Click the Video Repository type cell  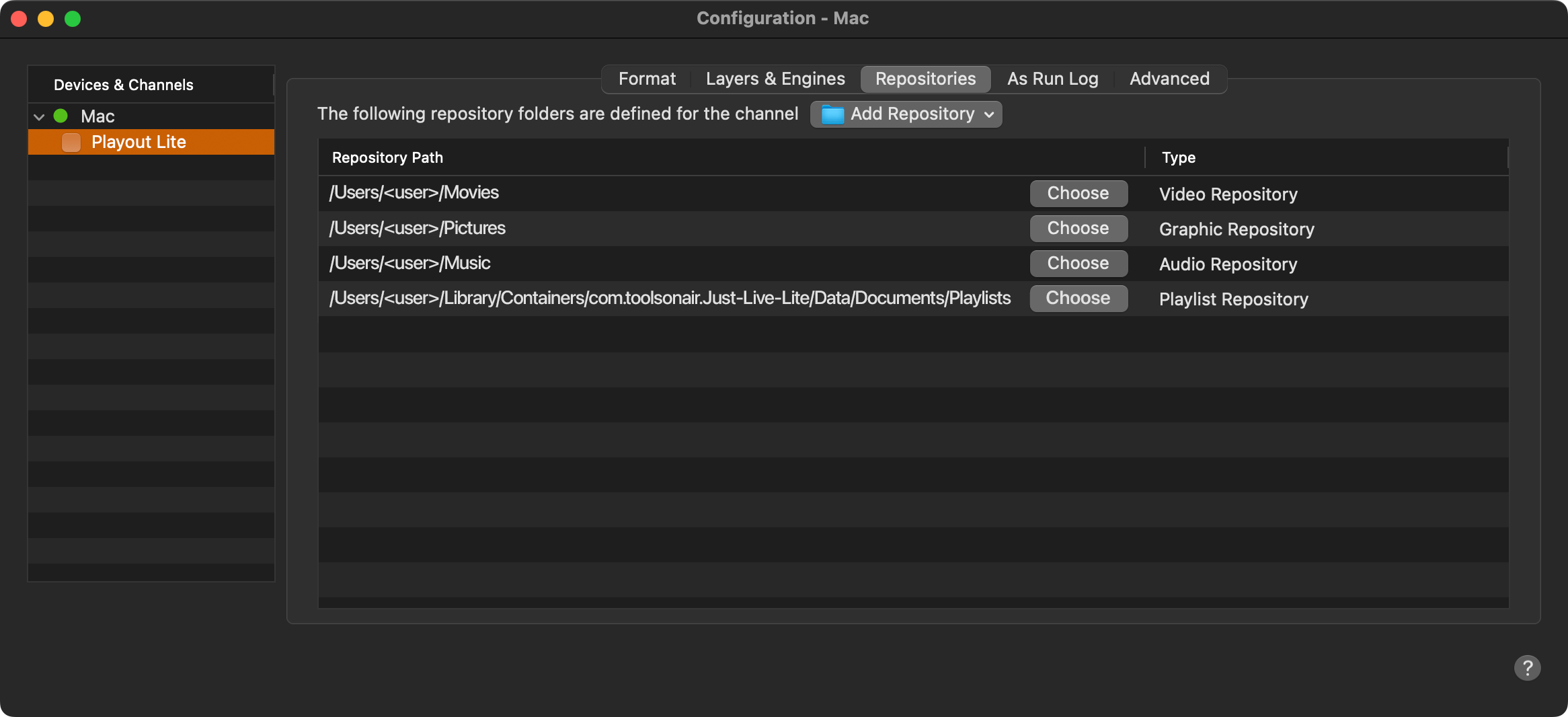[x=1228, y=194]
